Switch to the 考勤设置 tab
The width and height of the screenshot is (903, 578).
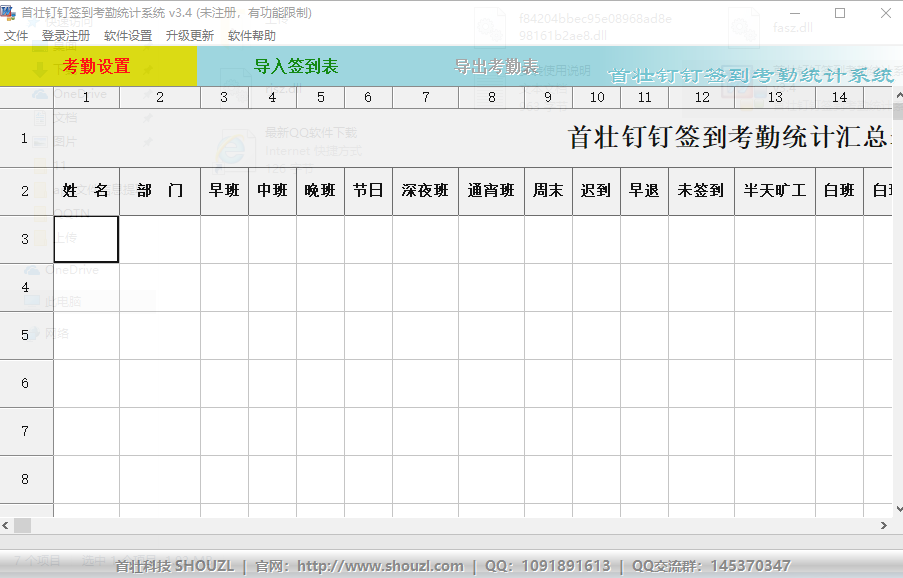97,67
